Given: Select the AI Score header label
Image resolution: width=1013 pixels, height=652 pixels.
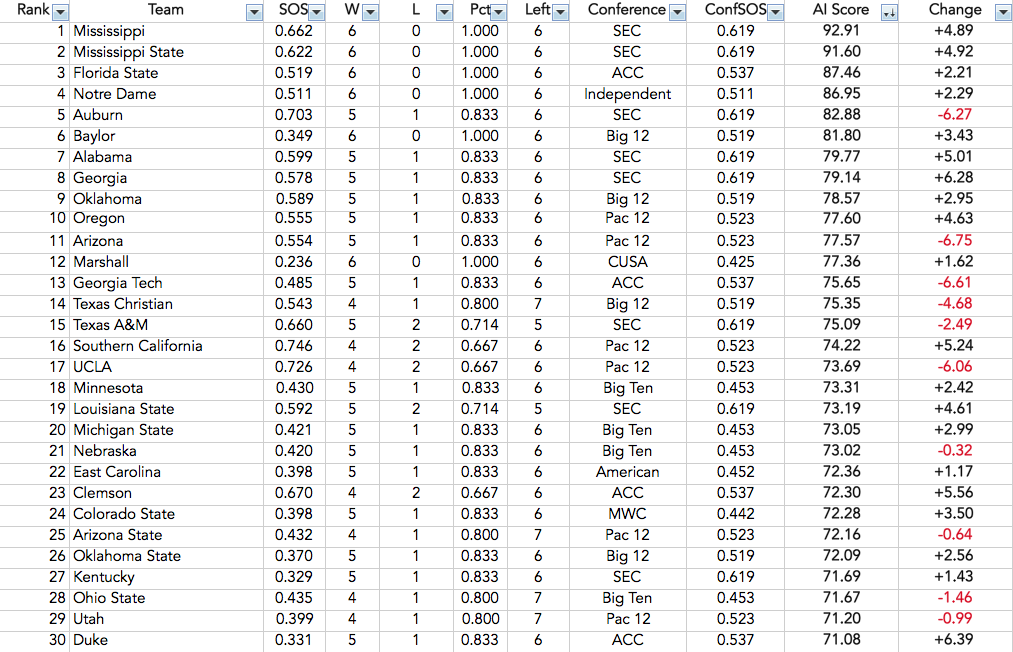Looking at the screenshot, I should [841, 10].
